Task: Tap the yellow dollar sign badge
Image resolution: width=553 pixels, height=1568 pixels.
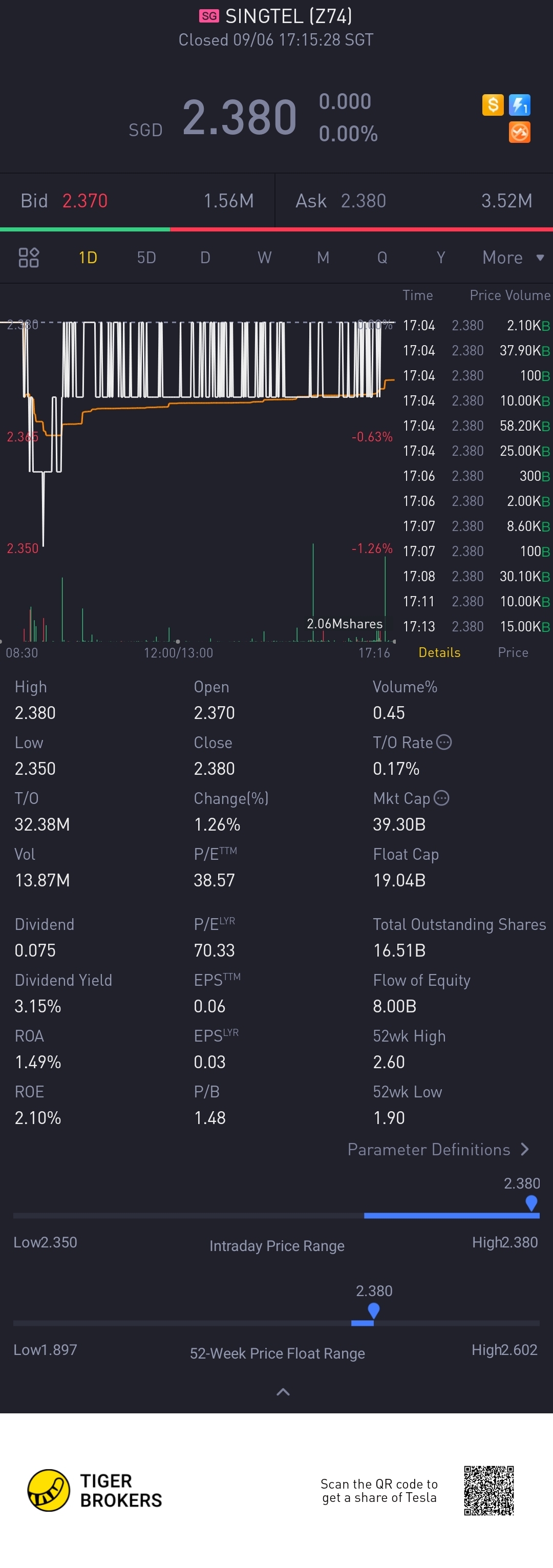Action: point(492,104)
